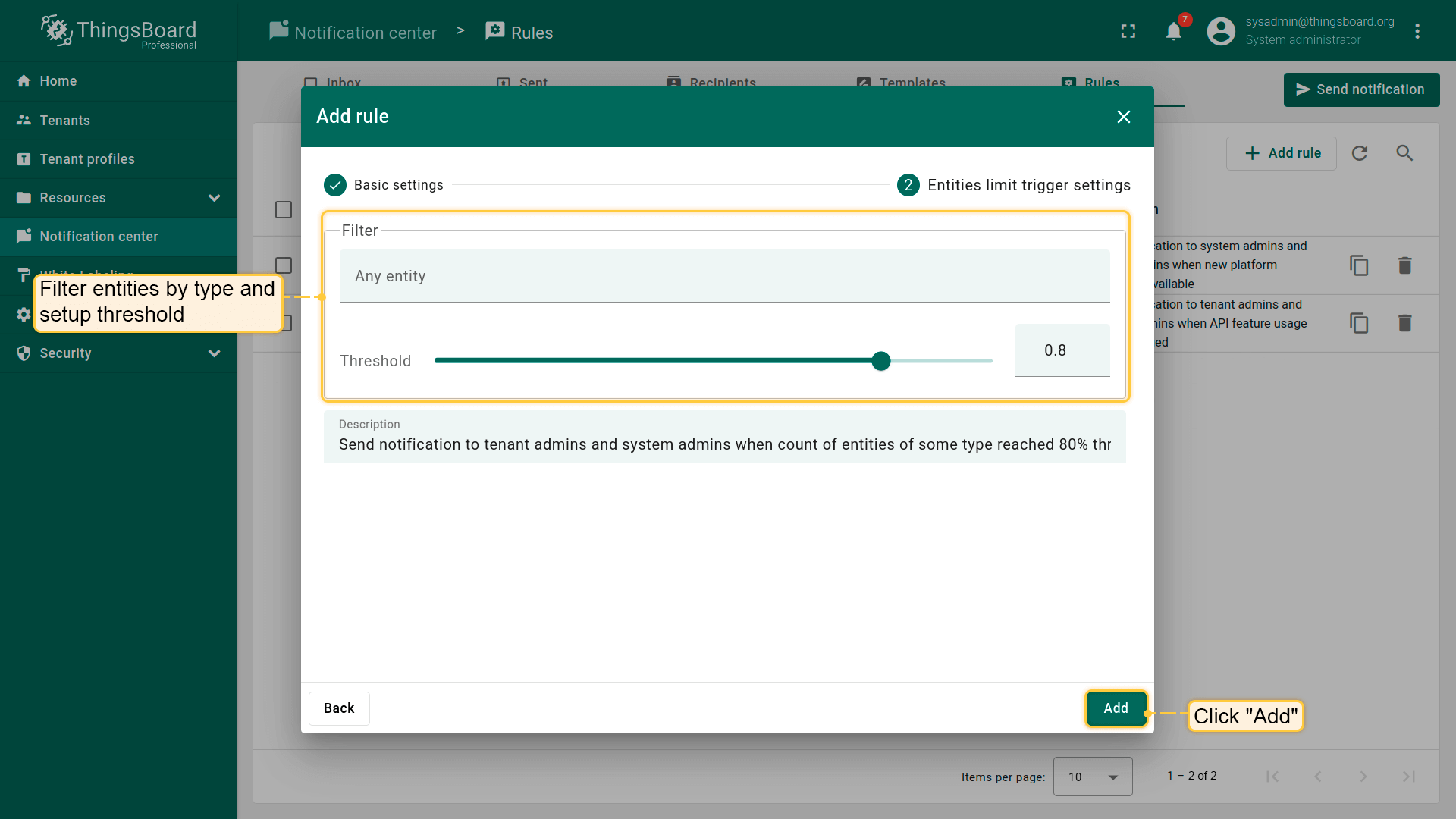Open the user menu kebab icon
This screenshot has height=819, width=1456.
click(1417, 32)
